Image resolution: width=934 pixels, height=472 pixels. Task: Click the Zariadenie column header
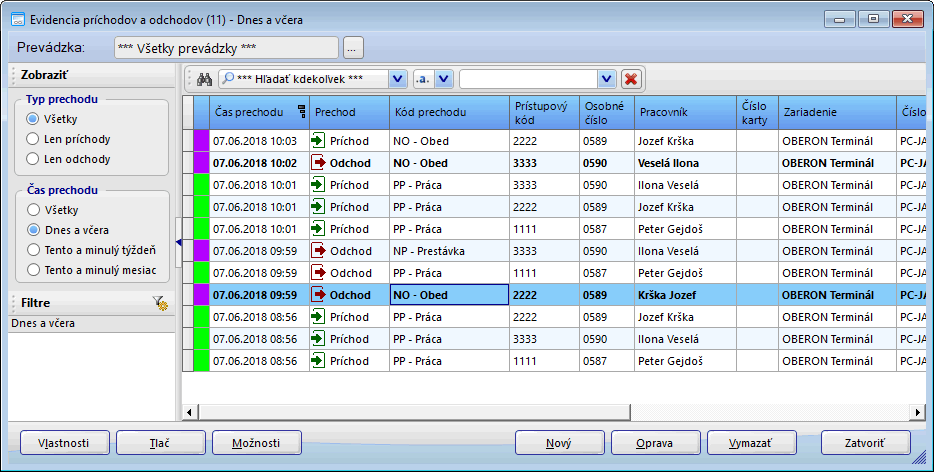click(836, 113)
